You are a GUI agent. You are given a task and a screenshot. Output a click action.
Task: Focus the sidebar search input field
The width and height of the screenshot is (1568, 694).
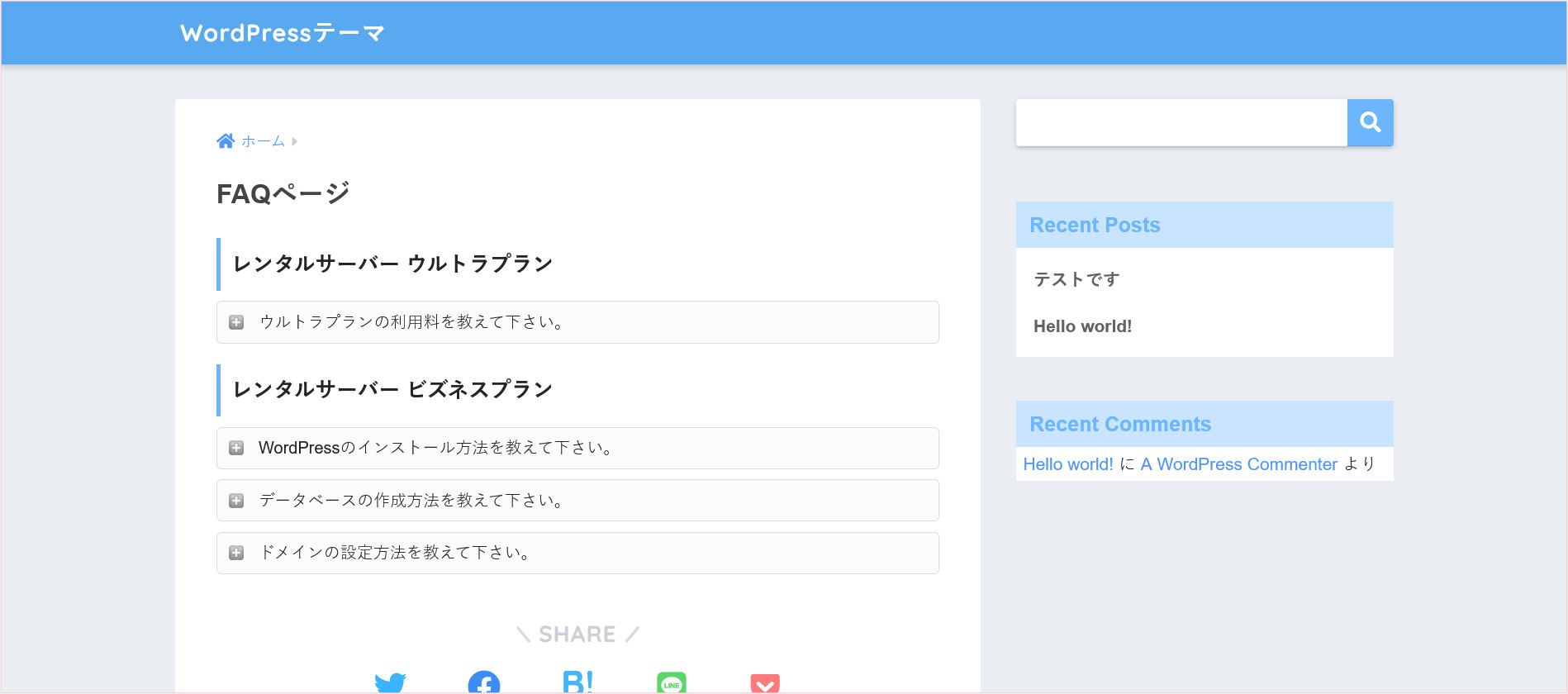pos(1181,122)
